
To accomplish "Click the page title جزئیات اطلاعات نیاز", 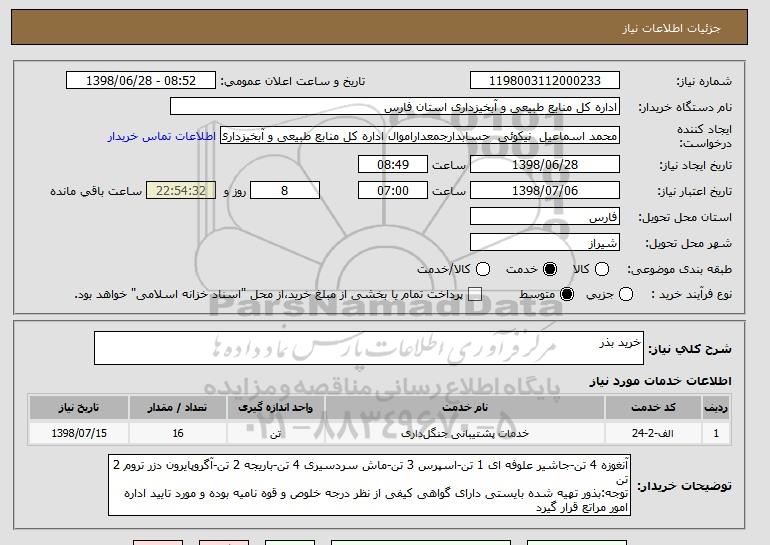I will pyautogui.click(x=671, y=28).
